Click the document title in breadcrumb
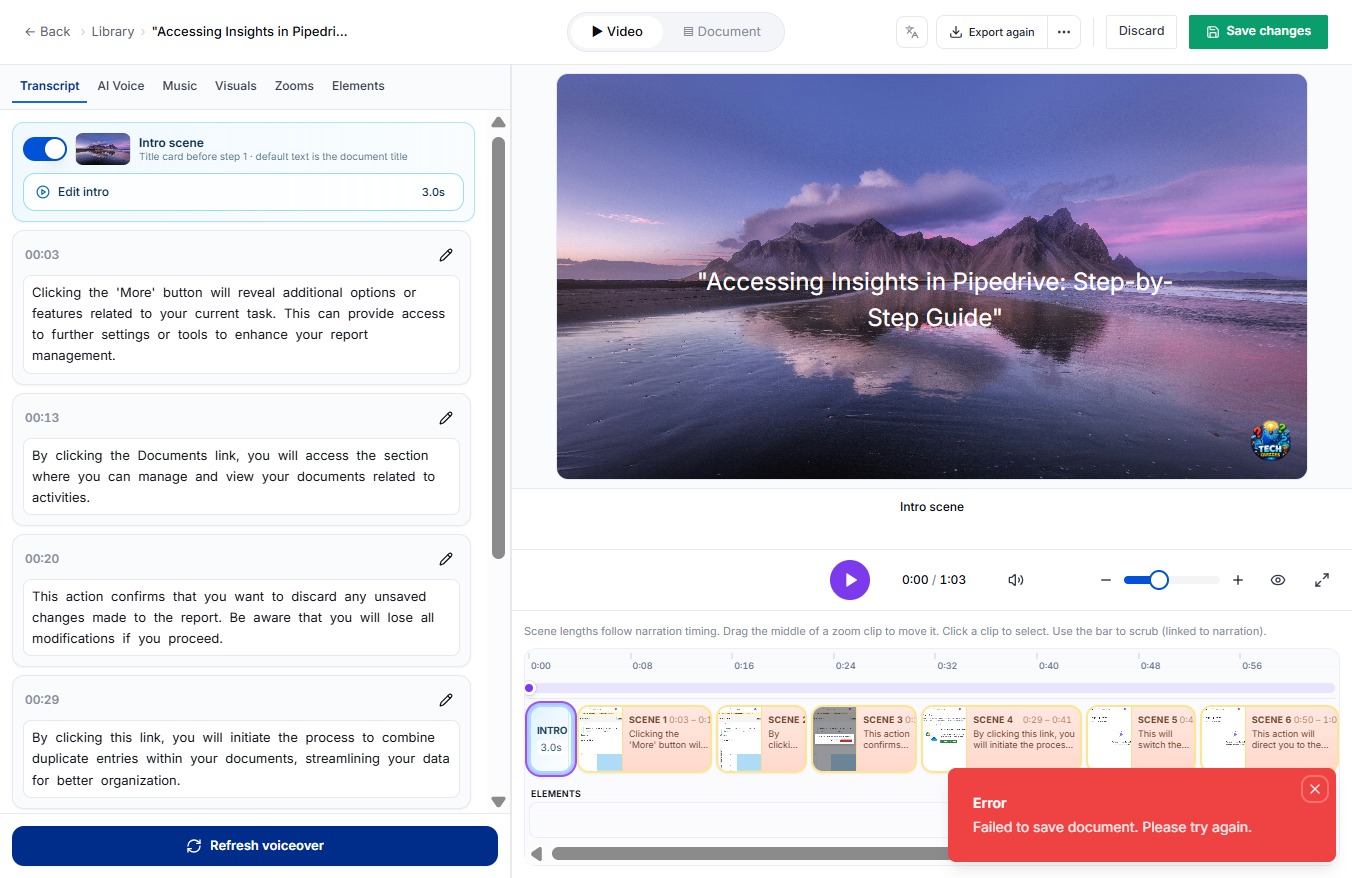 click(x=250, y=32)
